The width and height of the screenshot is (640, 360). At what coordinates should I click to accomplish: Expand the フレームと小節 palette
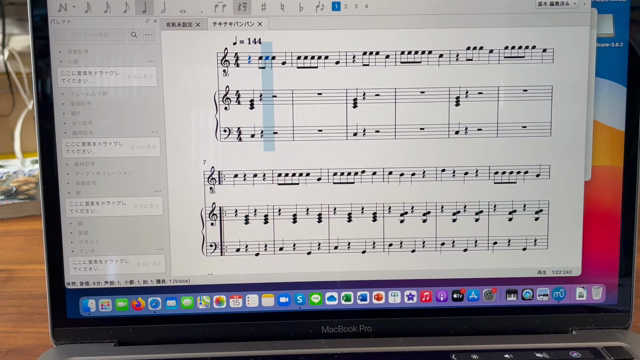coord(63,94)
